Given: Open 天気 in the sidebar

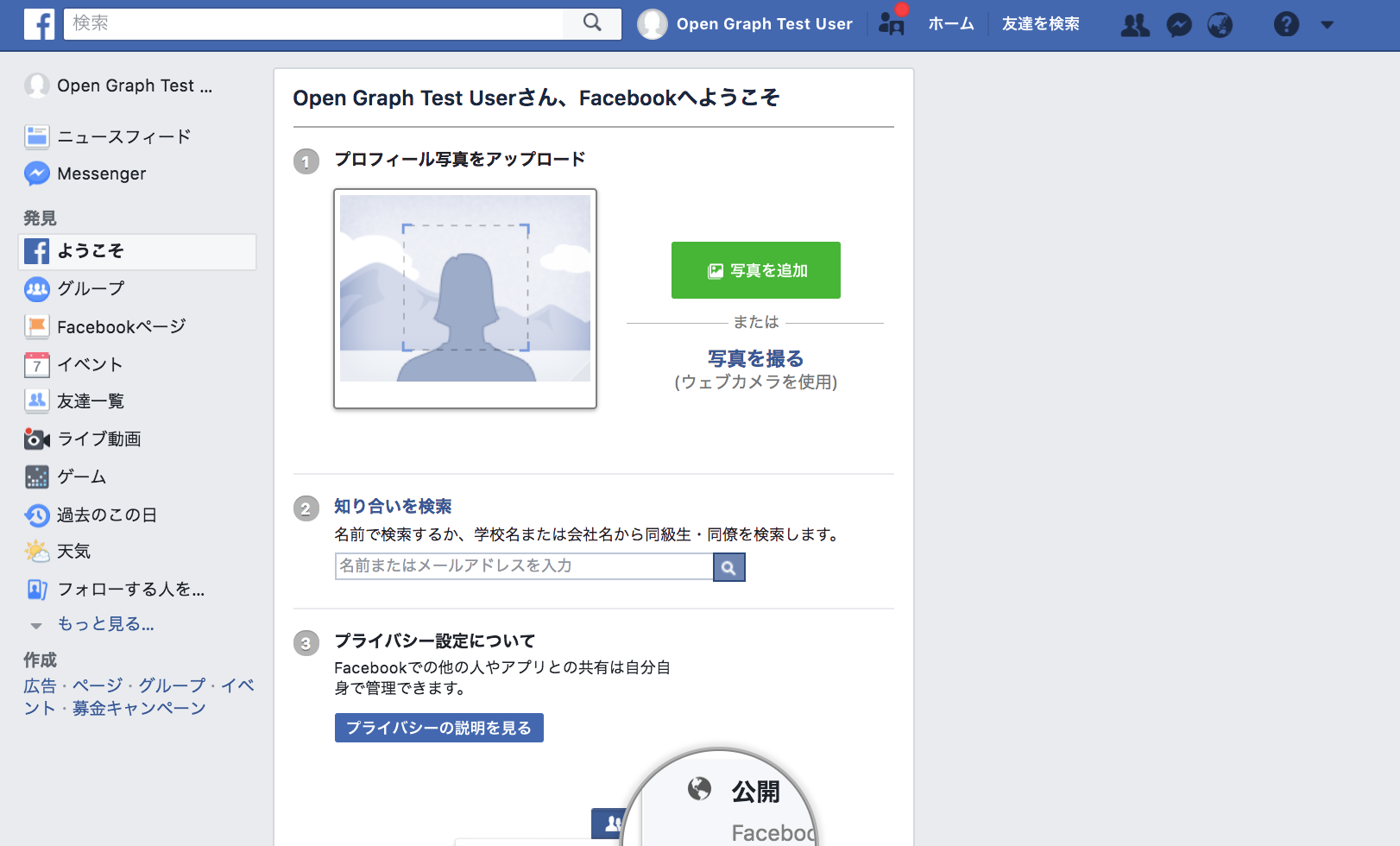Looking at the screenshot, I should [73, 551].
